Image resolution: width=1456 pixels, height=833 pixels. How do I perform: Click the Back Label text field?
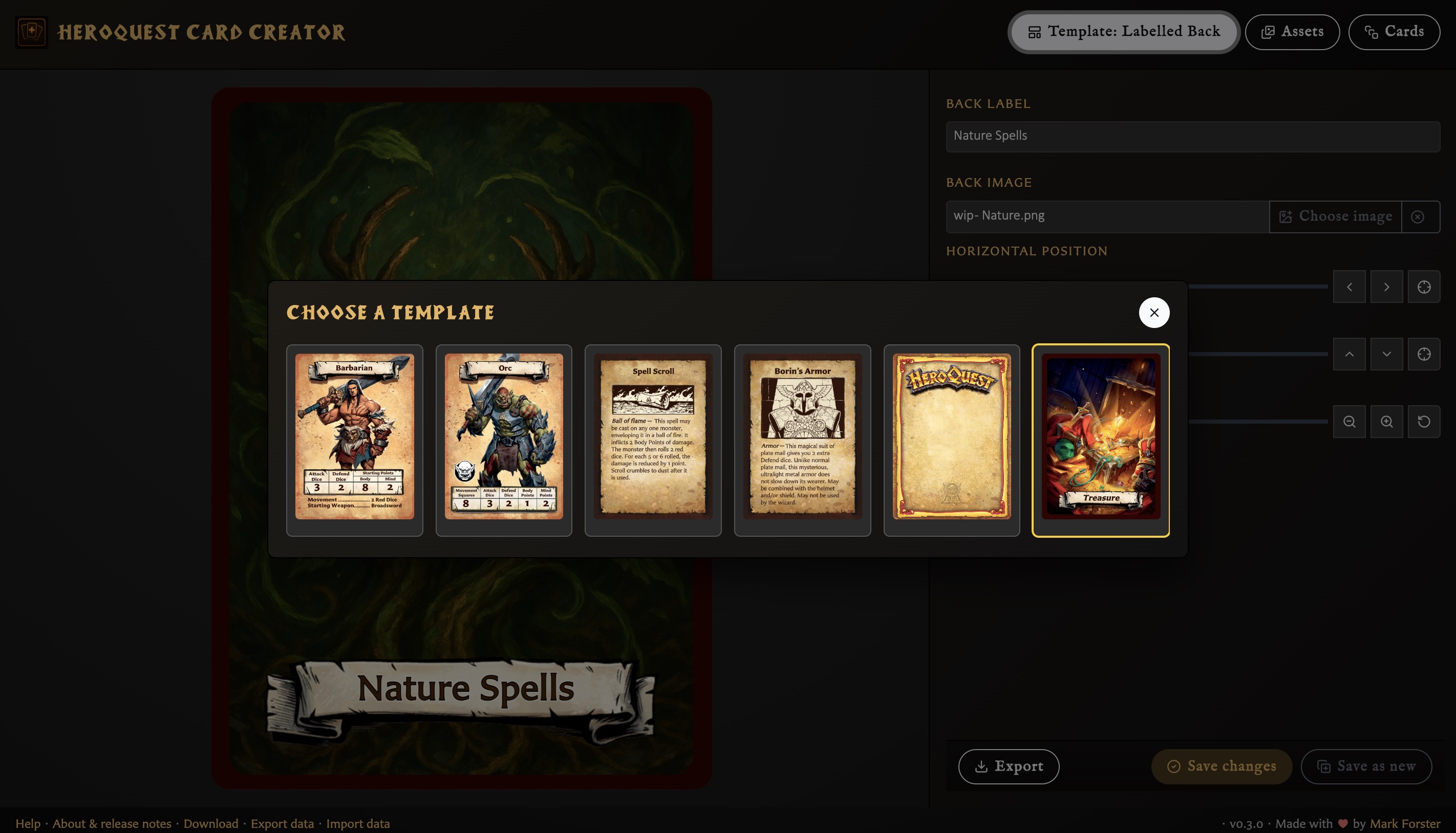click(1193, 136)
